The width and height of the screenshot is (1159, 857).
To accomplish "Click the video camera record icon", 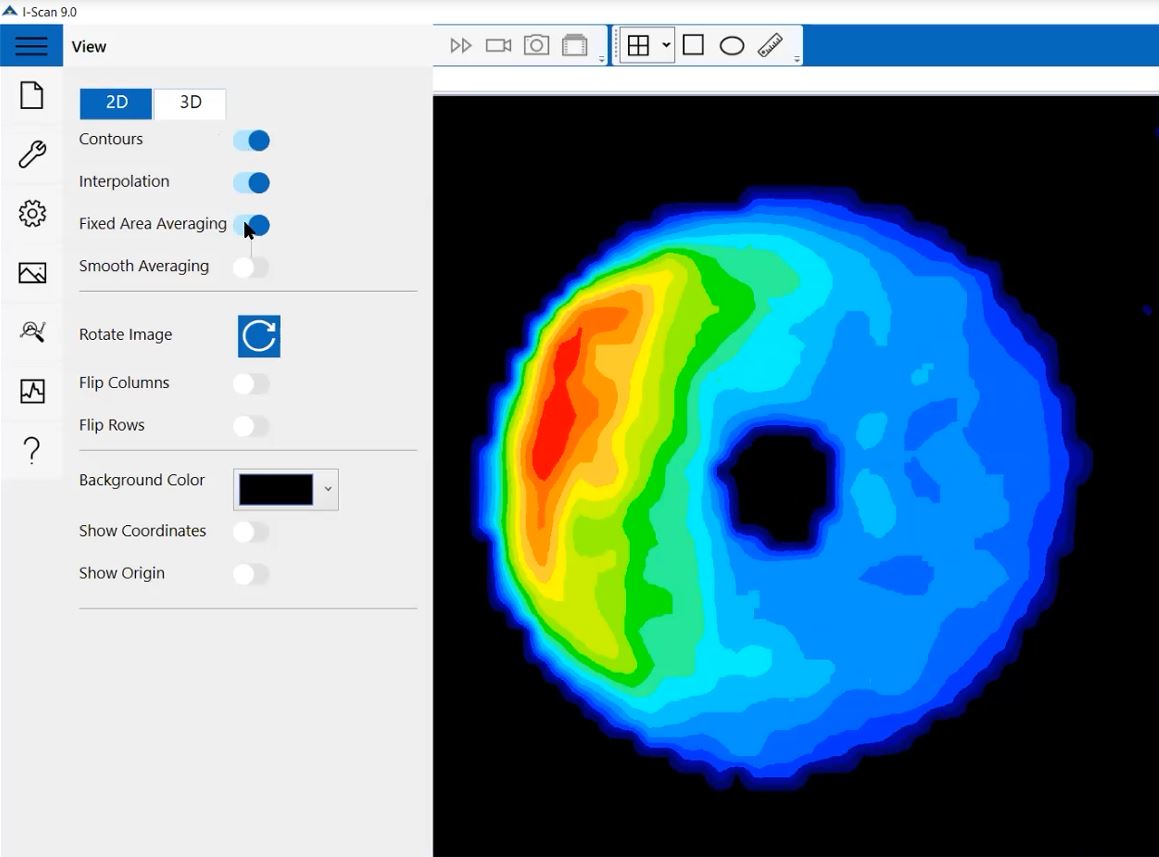I will (x=498, y=46).
